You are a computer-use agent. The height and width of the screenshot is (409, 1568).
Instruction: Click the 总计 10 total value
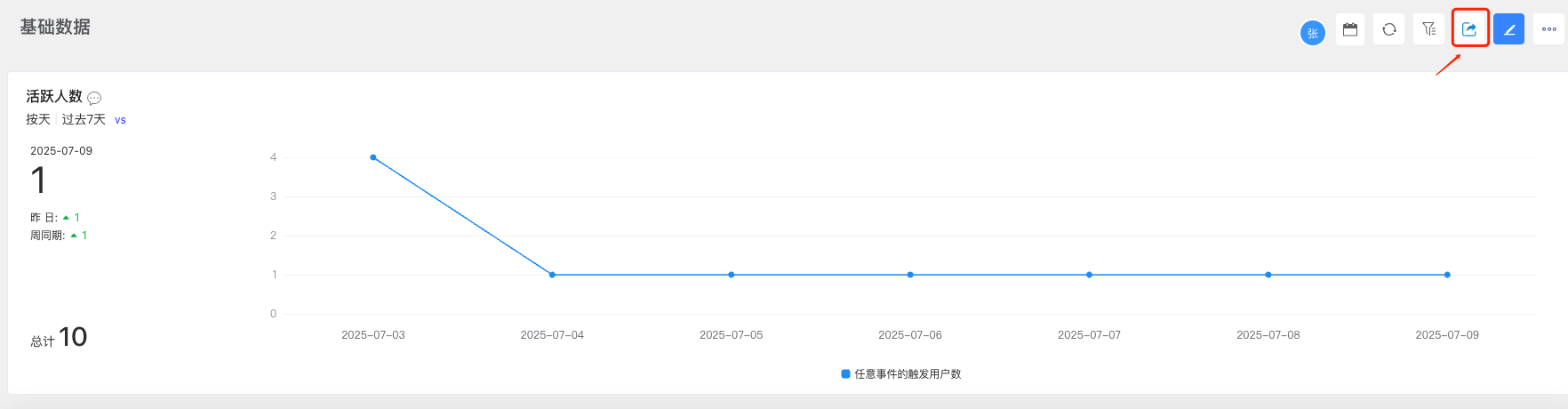tap(59, 337)
